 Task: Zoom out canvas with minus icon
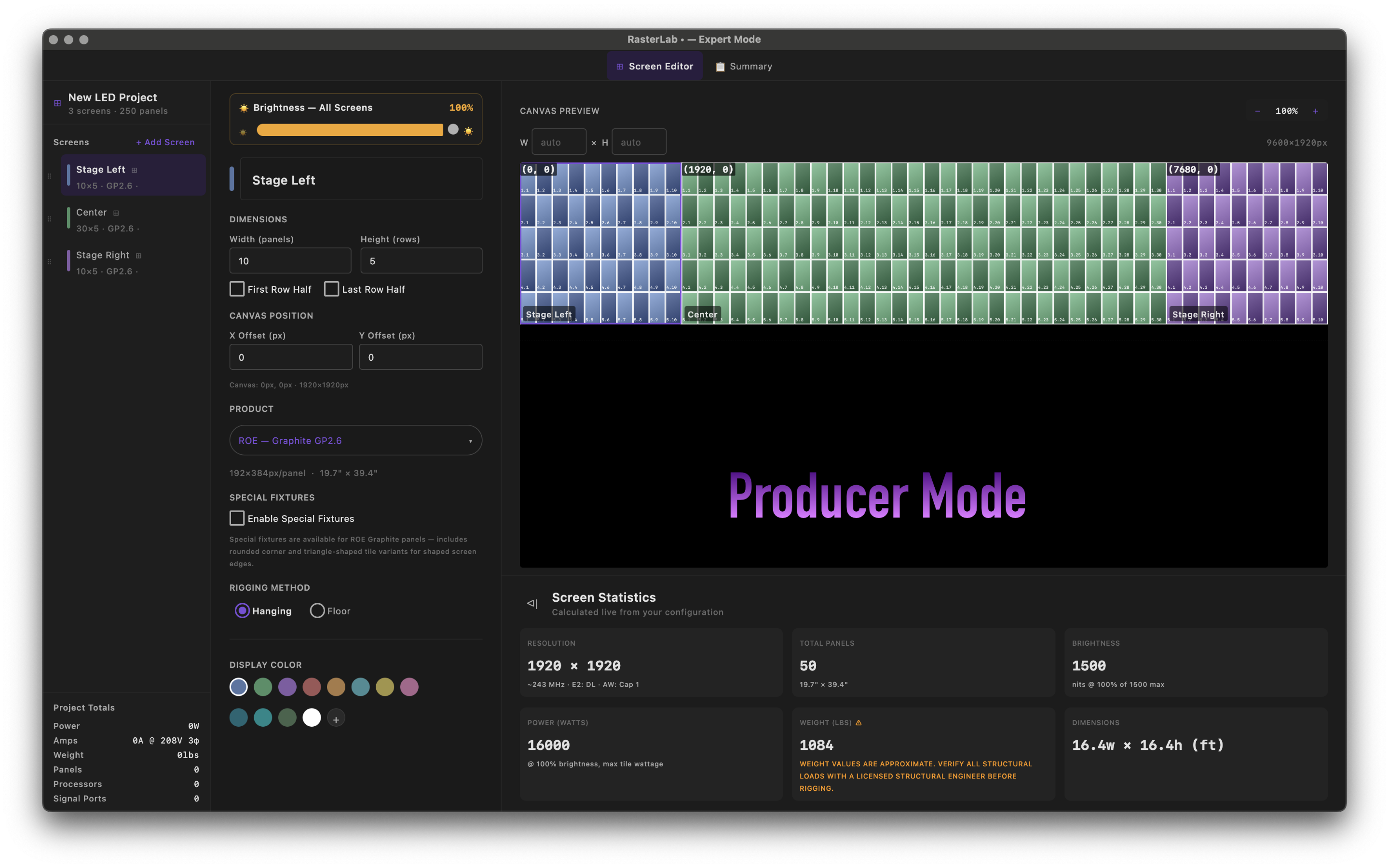point(1257,111)
